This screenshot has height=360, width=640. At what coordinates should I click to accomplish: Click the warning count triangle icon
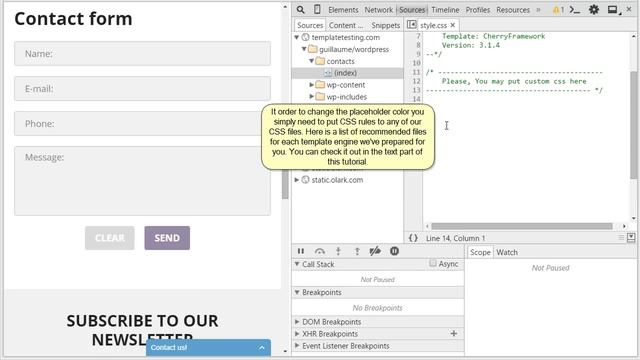pyautogui.click(x=556, y=10)
